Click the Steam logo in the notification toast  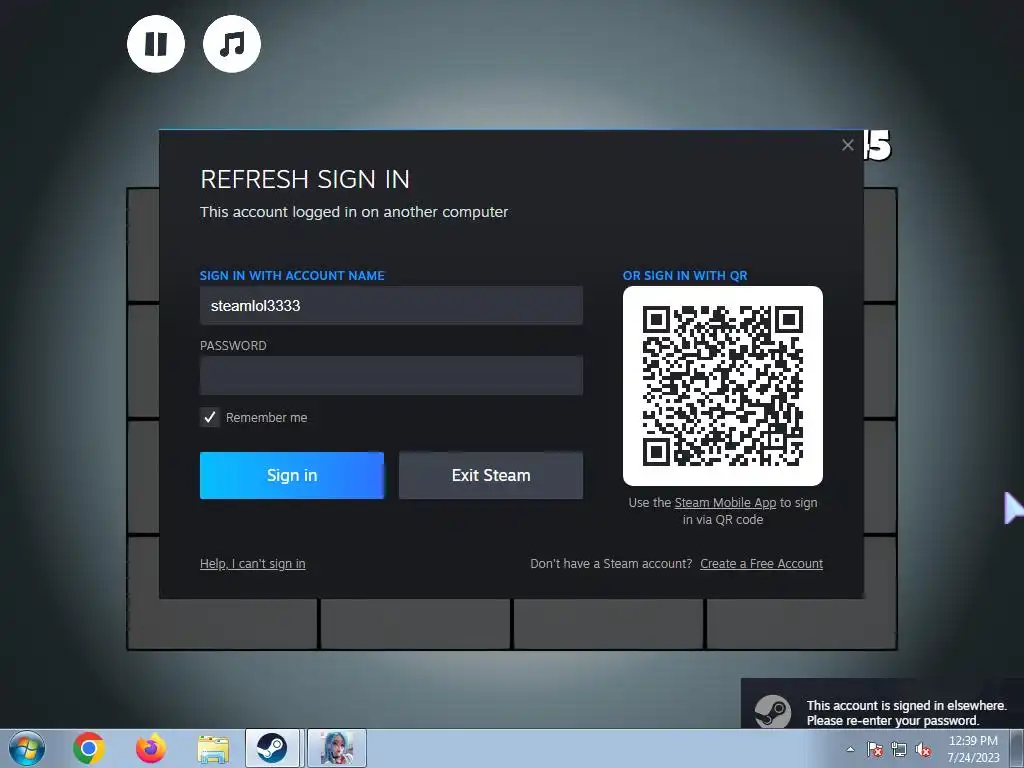[x=773, y=711]
